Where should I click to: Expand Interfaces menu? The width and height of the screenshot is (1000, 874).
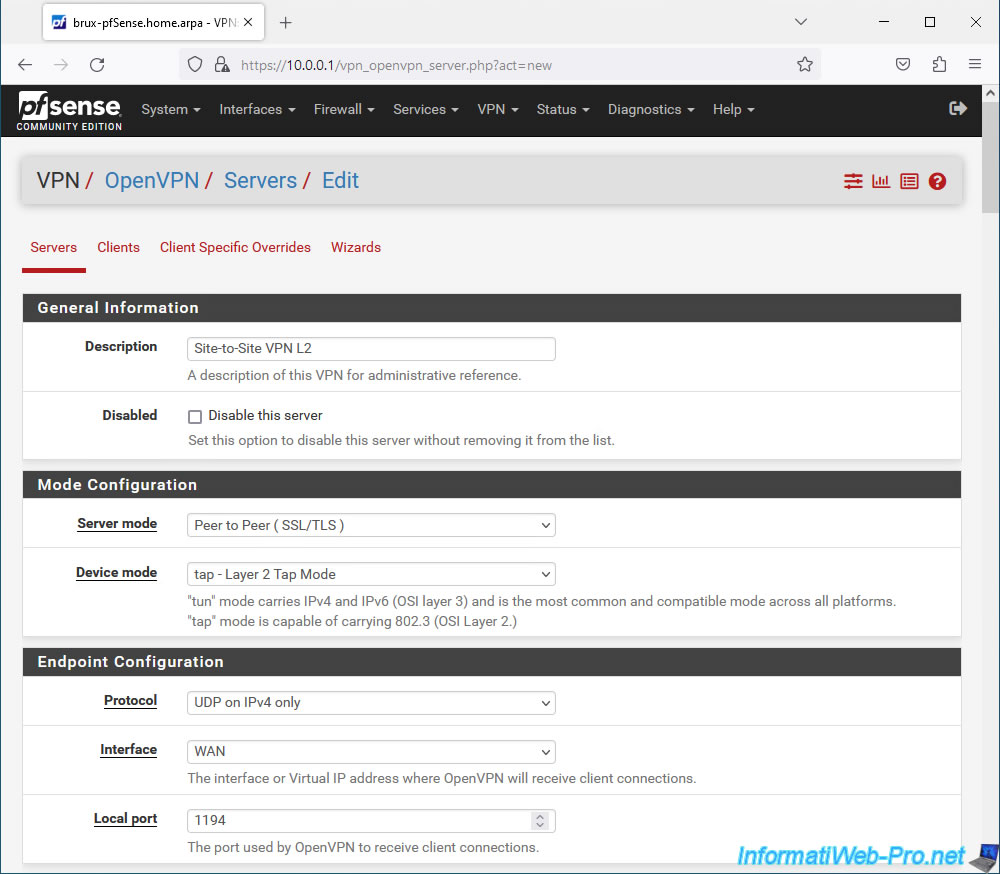click(x=257, y=109)
